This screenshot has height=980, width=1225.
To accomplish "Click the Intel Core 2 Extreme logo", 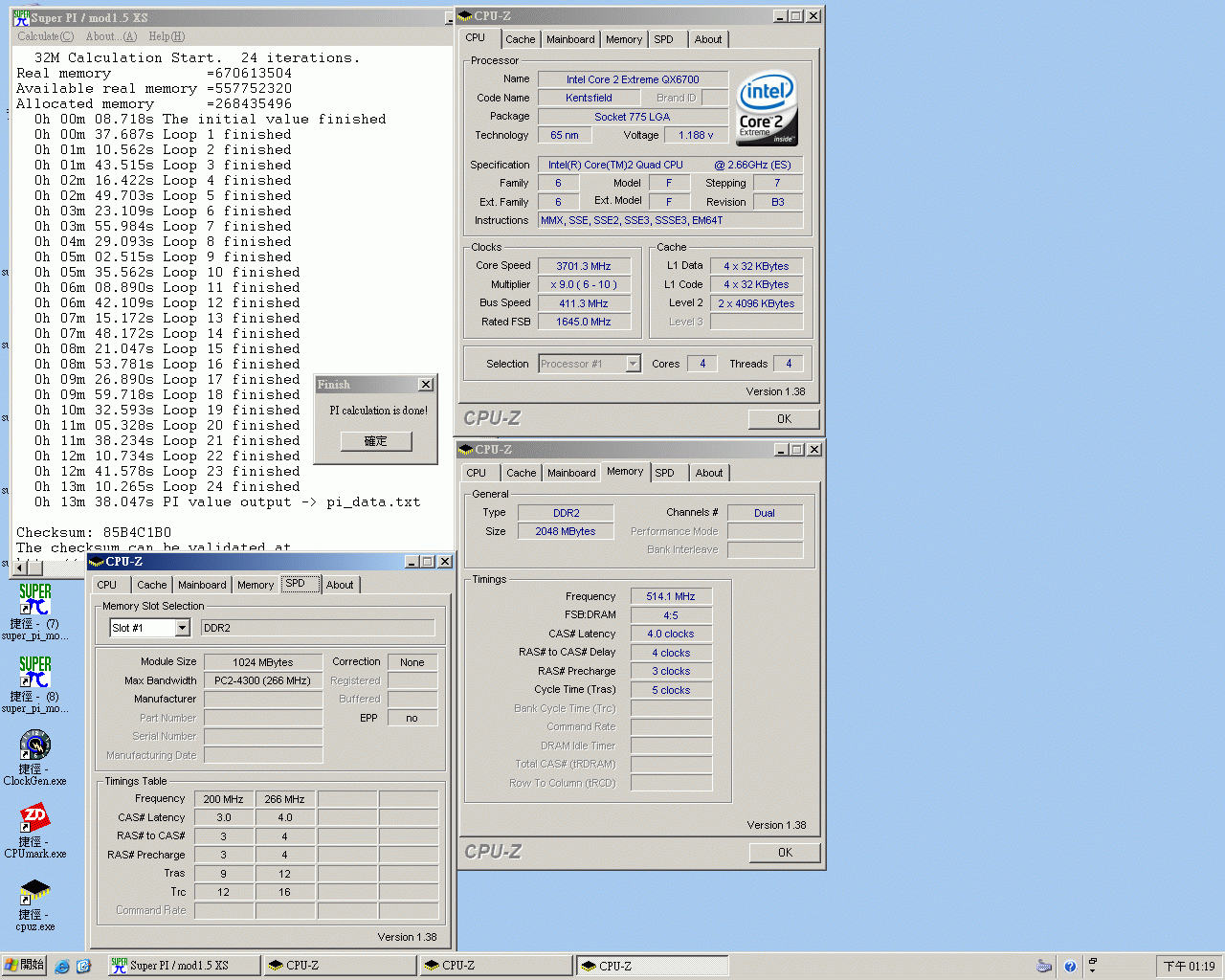I will click(766, 110).
